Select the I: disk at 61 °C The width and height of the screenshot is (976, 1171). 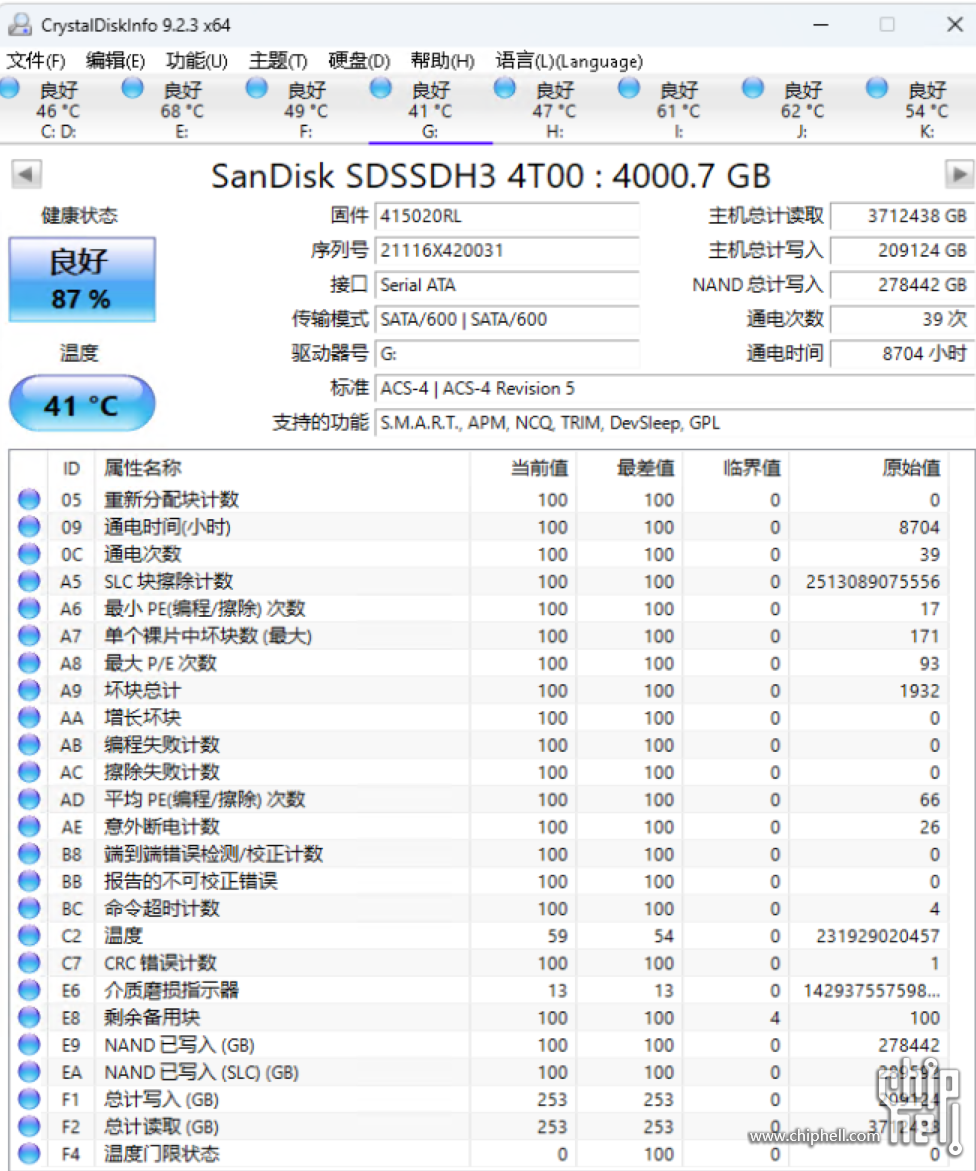pos(678,111)
